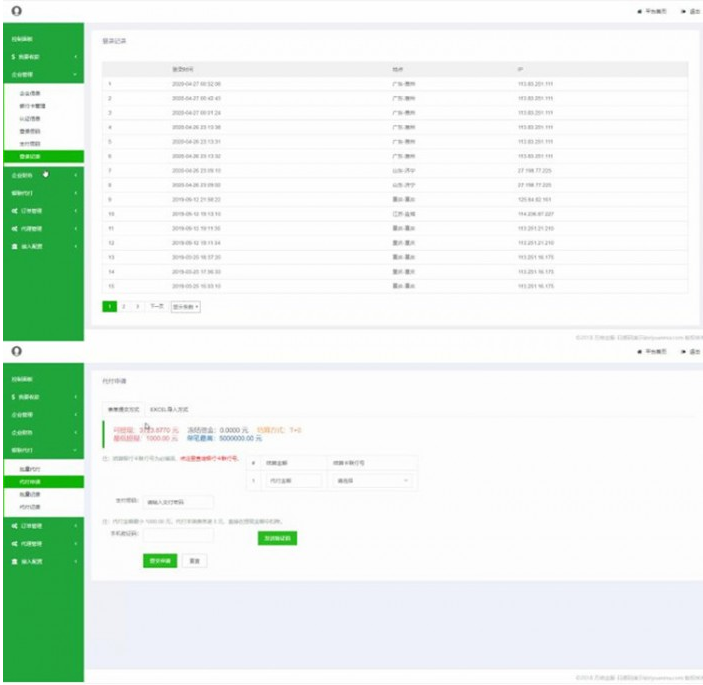This screenshot has width=703, height=685.
Task: Open the bank card management submenu item
Action: pos(32,106)
